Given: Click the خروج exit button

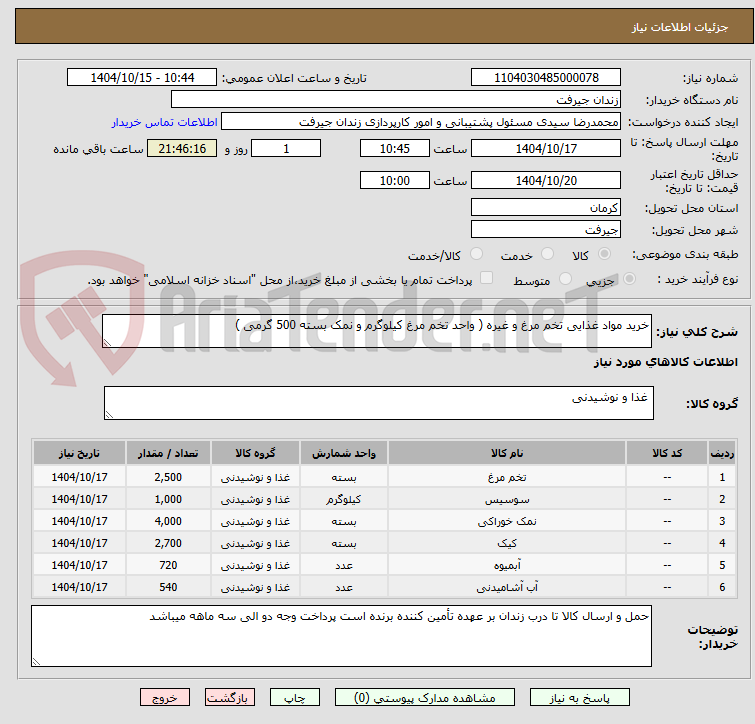Looking at the screenshot, I should click(x=165, y=698).
